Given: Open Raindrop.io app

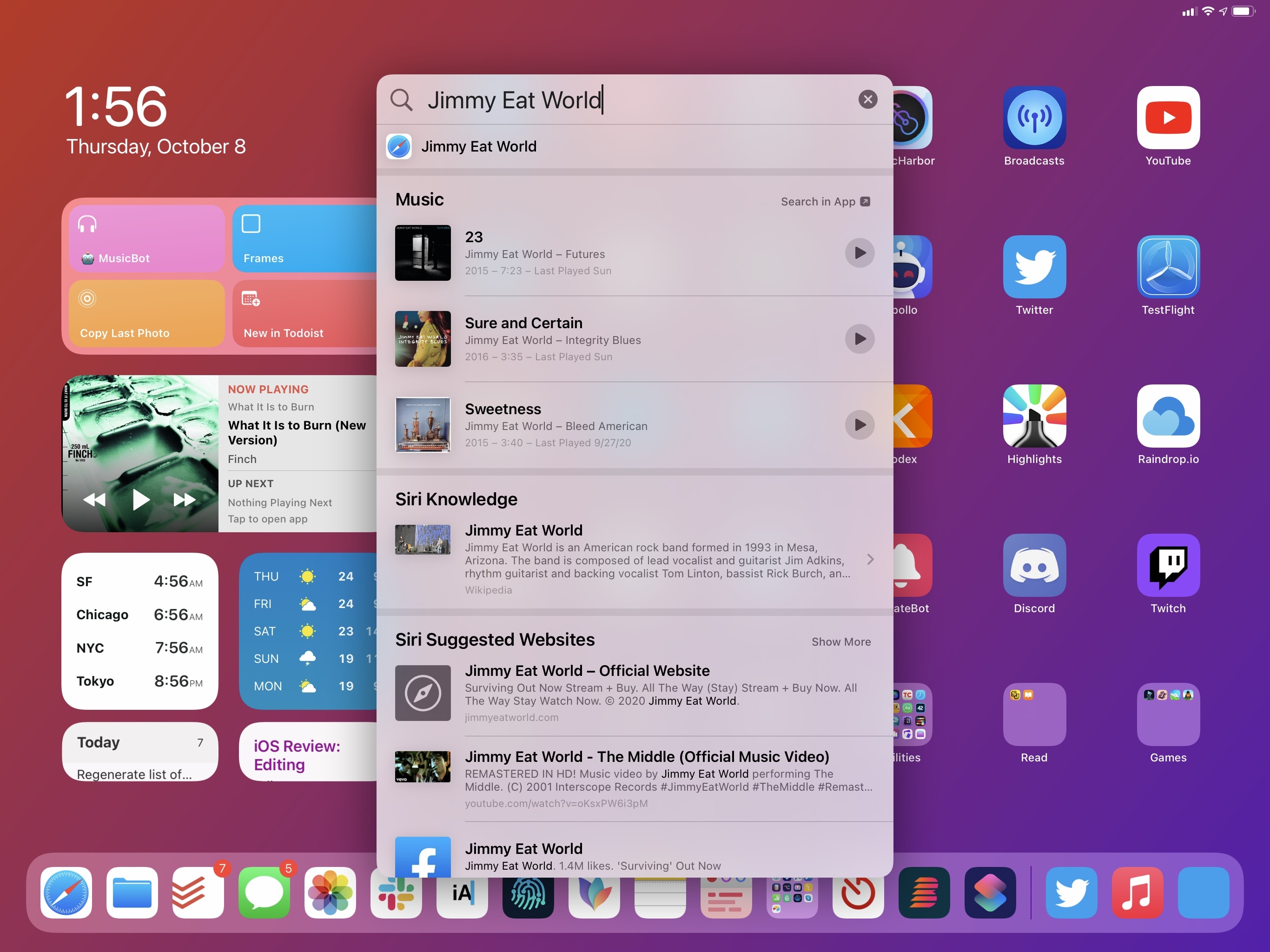Looking at the screenshot, I should tap(1168, 416).
